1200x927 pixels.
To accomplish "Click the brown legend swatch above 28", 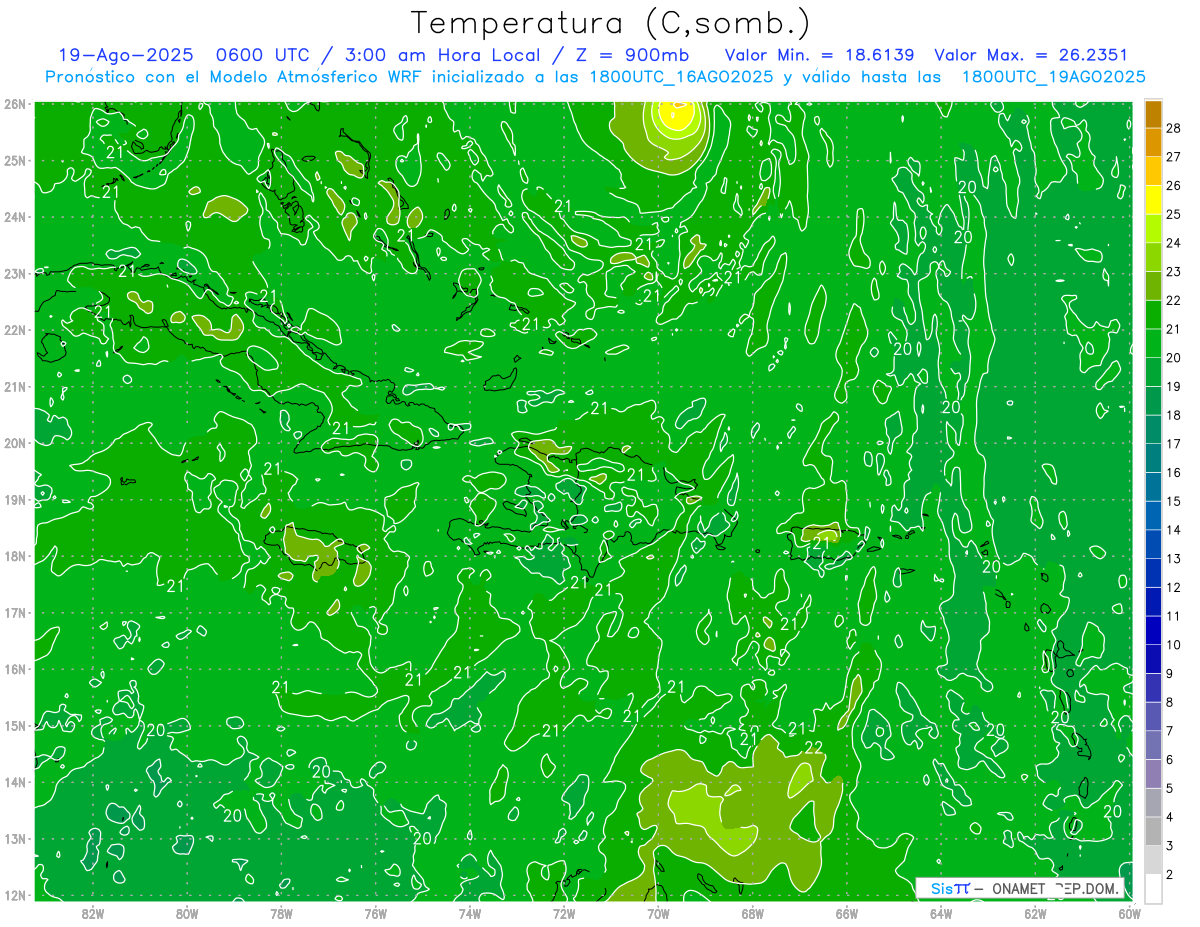I will coord(1153,114).
